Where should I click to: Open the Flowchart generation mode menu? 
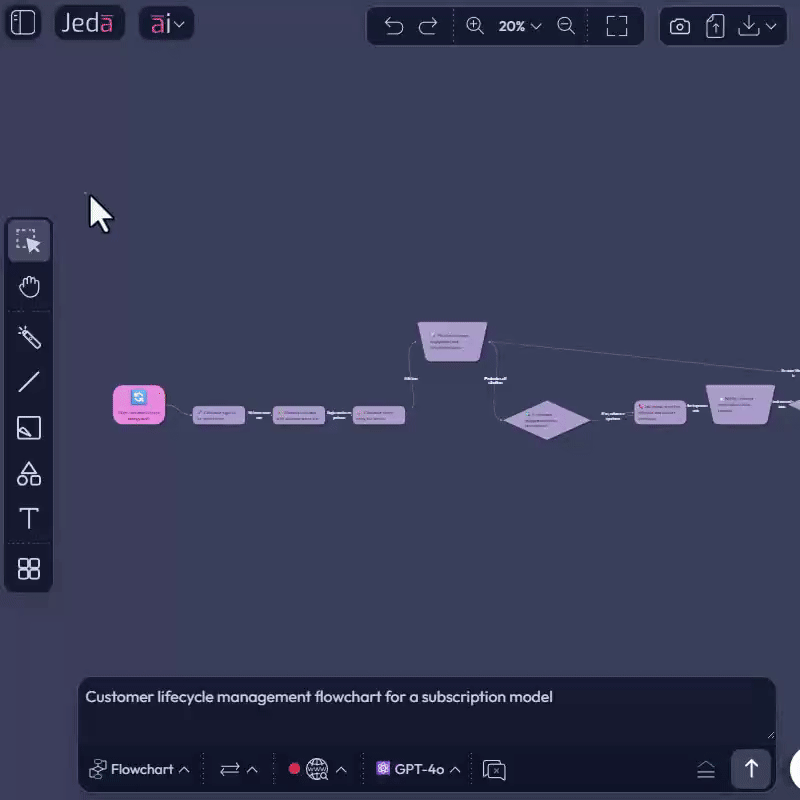point(140,769)
